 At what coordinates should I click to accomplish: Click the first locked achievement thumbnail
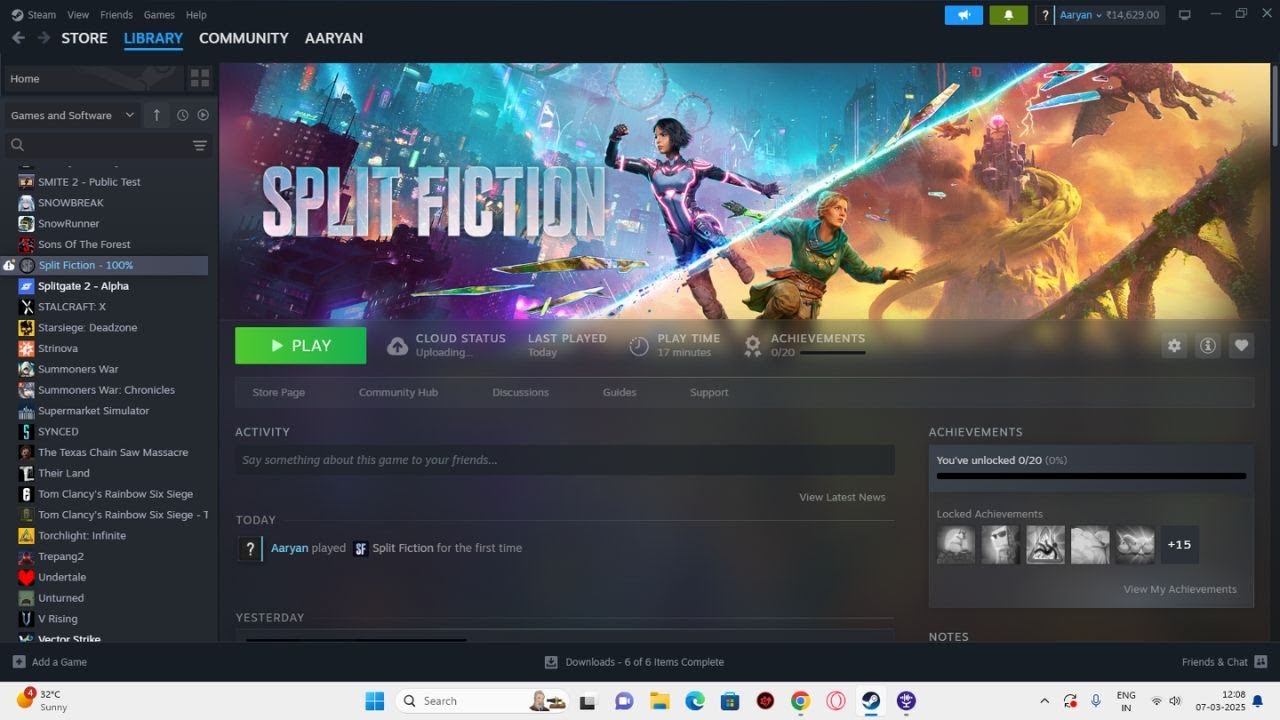coord(956,545)
